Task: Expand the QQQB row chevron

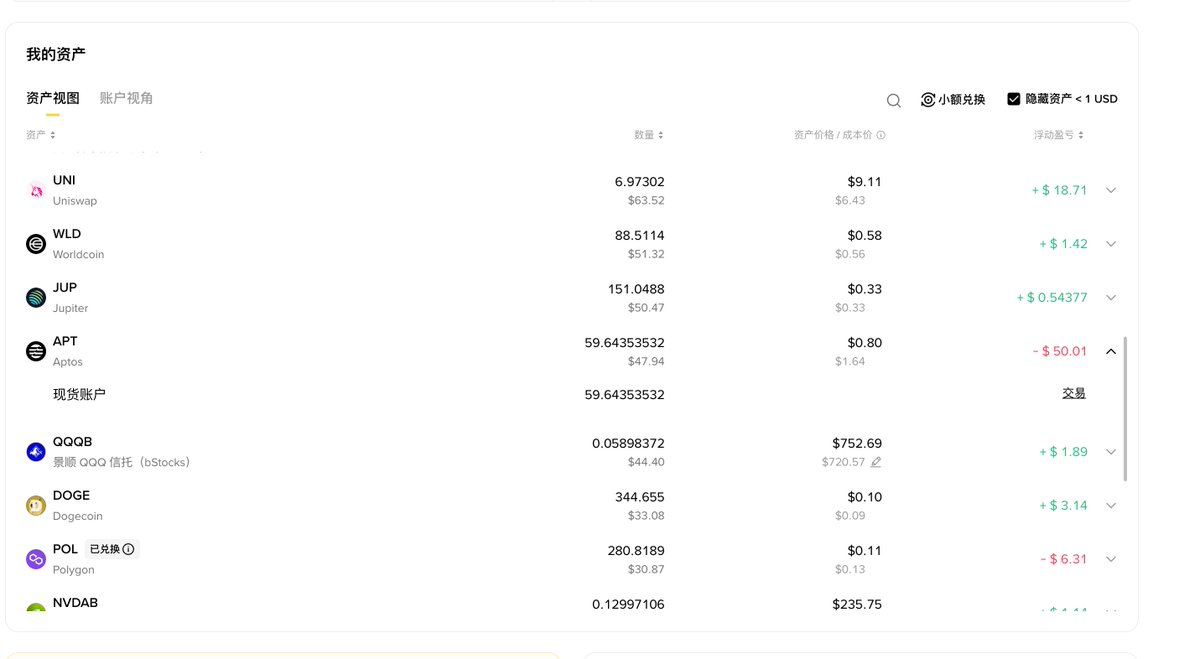Action: point(1111,452)
